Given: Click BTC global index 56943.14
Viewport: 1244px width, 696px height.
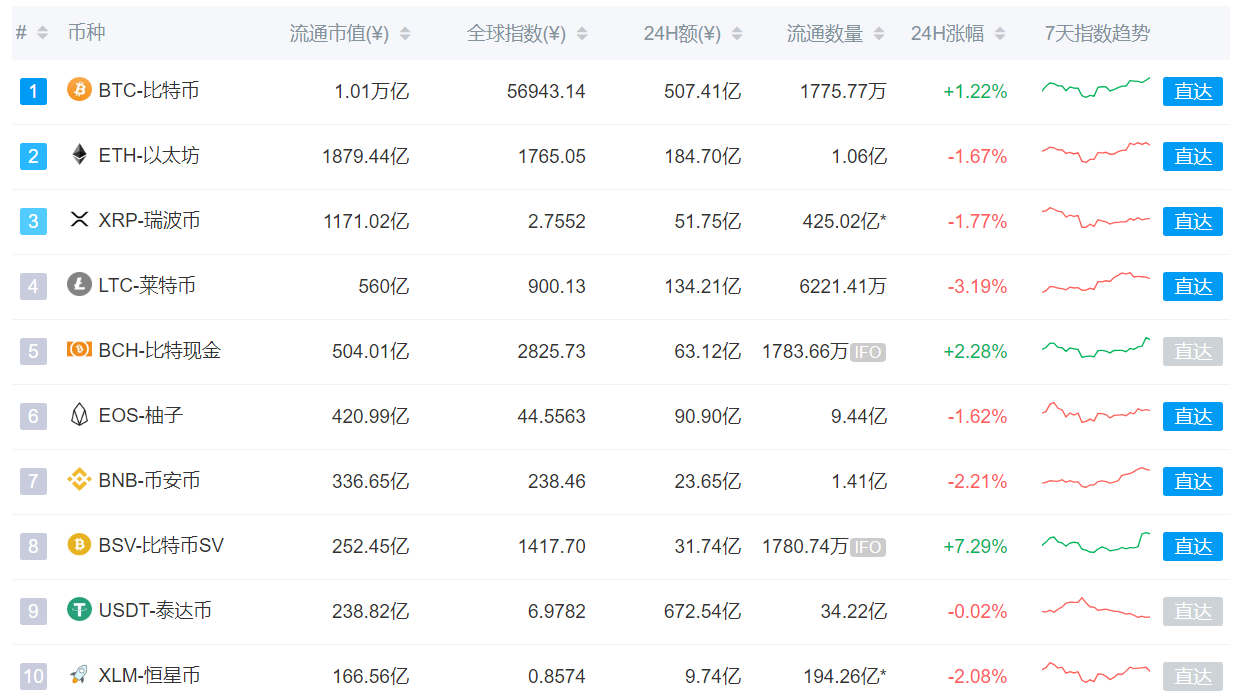Looking at the screenshot, I should [546, 92].
